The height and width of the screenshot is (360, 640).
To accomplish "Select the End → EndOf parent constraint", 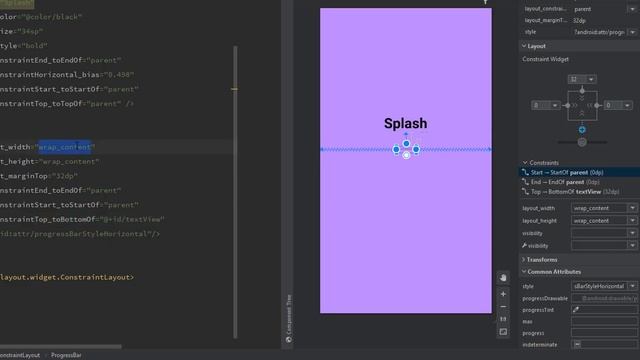I will coord(580,182).
